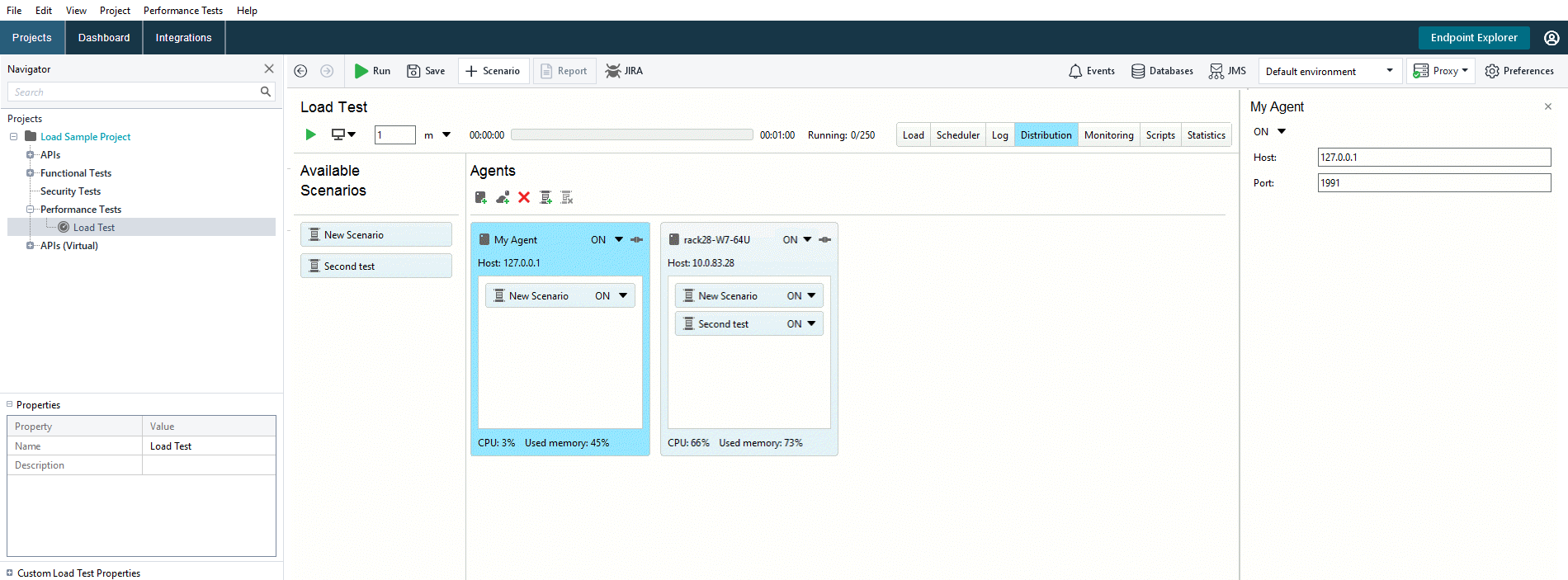This screenshot has height=580, width=1568.
Task: Click the navigate forward arrow icon
Action: [x=327, y=71]
